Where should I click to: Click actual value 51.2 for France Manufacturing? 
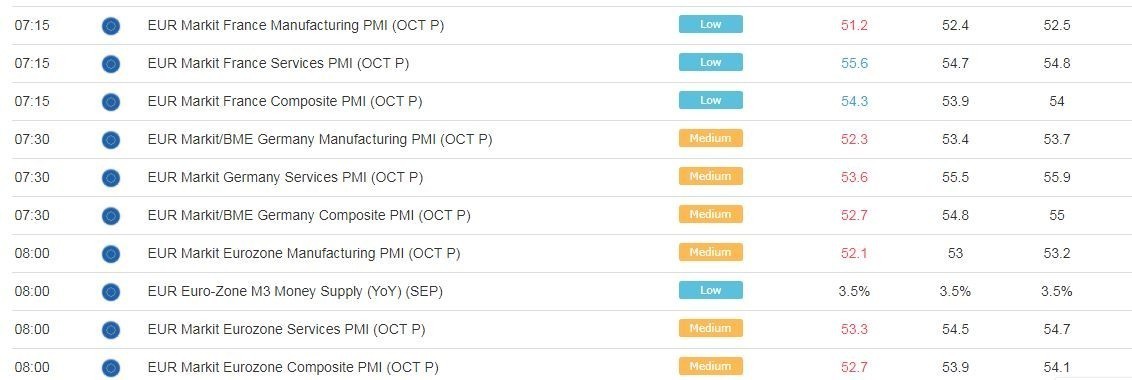click(x=854, y=25)
